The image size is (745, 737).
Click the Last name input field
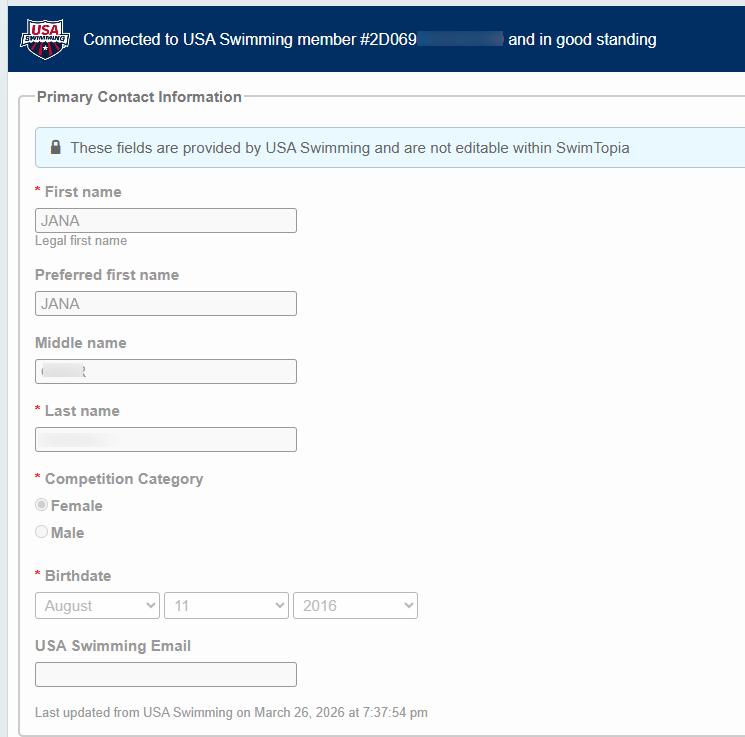coord(166,439)
